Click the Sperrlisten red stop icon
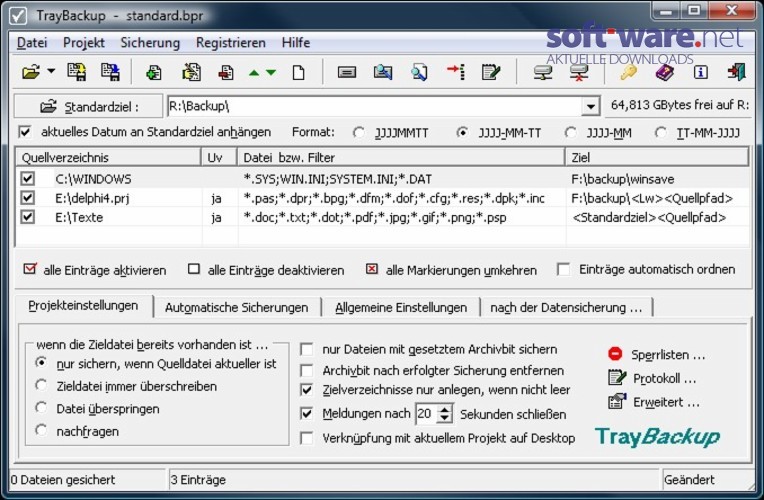The height and width of the screenshot is (500, 764). tap(615, 354)
